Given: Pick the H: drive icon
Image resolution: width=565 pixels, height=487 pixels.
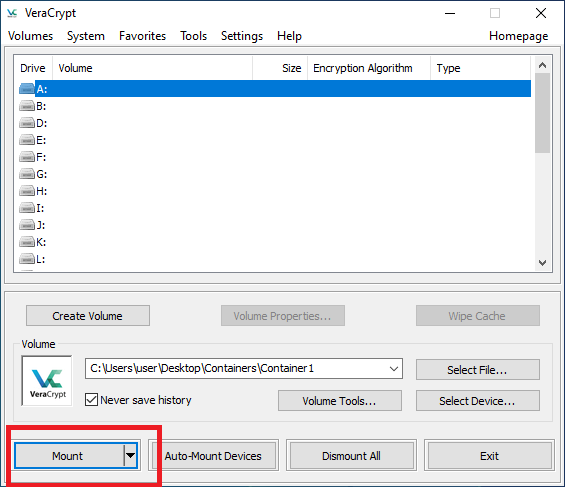Looking at the screenshot, I should coord(27,191).
